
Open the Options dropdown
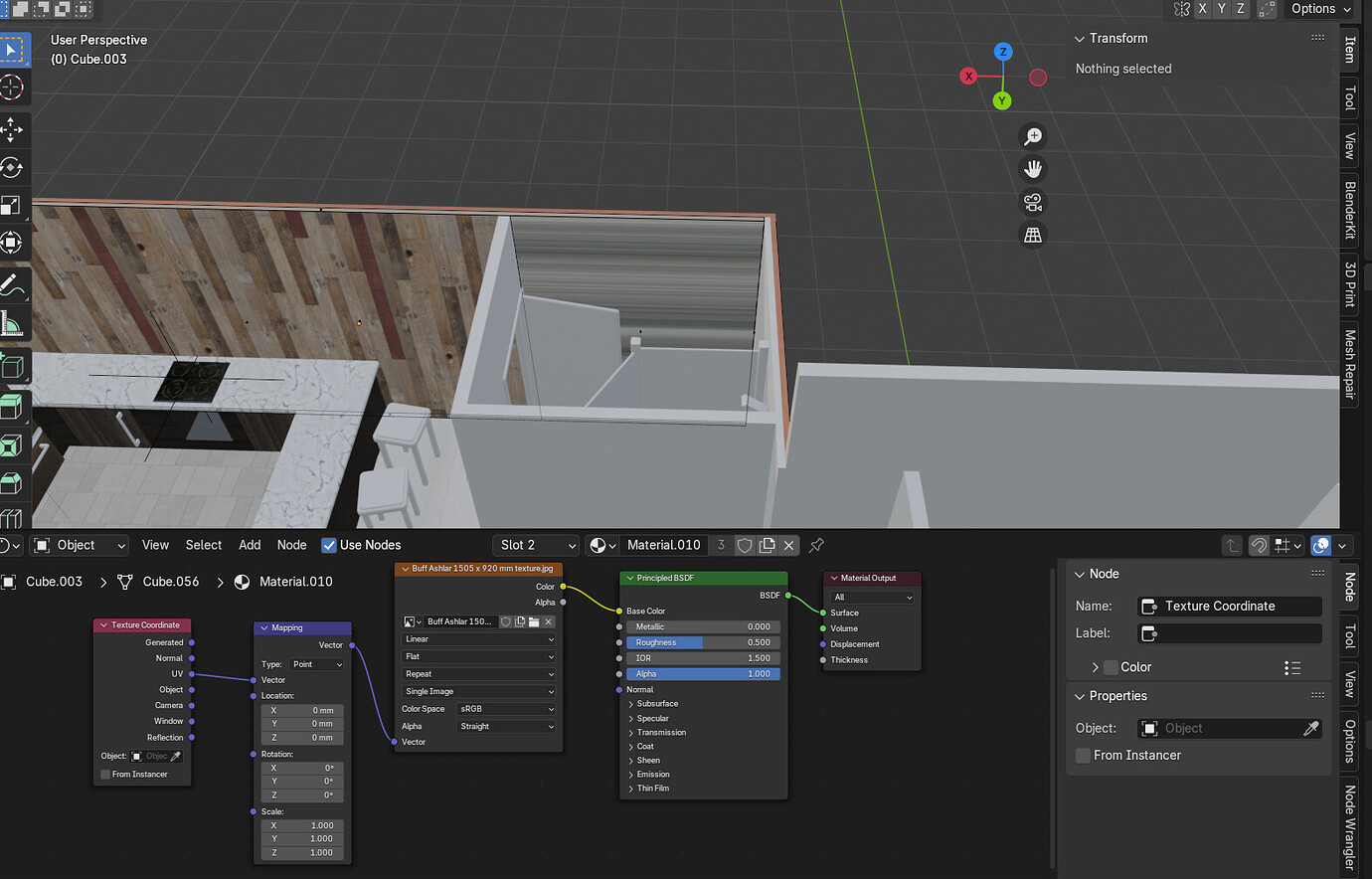point(1320,9)
